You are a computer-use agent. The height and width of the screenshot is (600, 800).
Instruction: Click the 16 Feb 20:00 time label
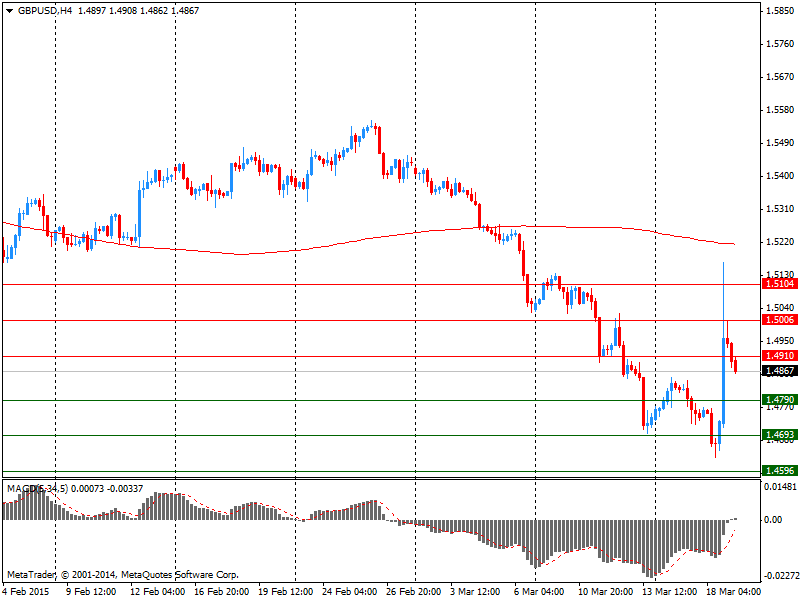(221, 591)
